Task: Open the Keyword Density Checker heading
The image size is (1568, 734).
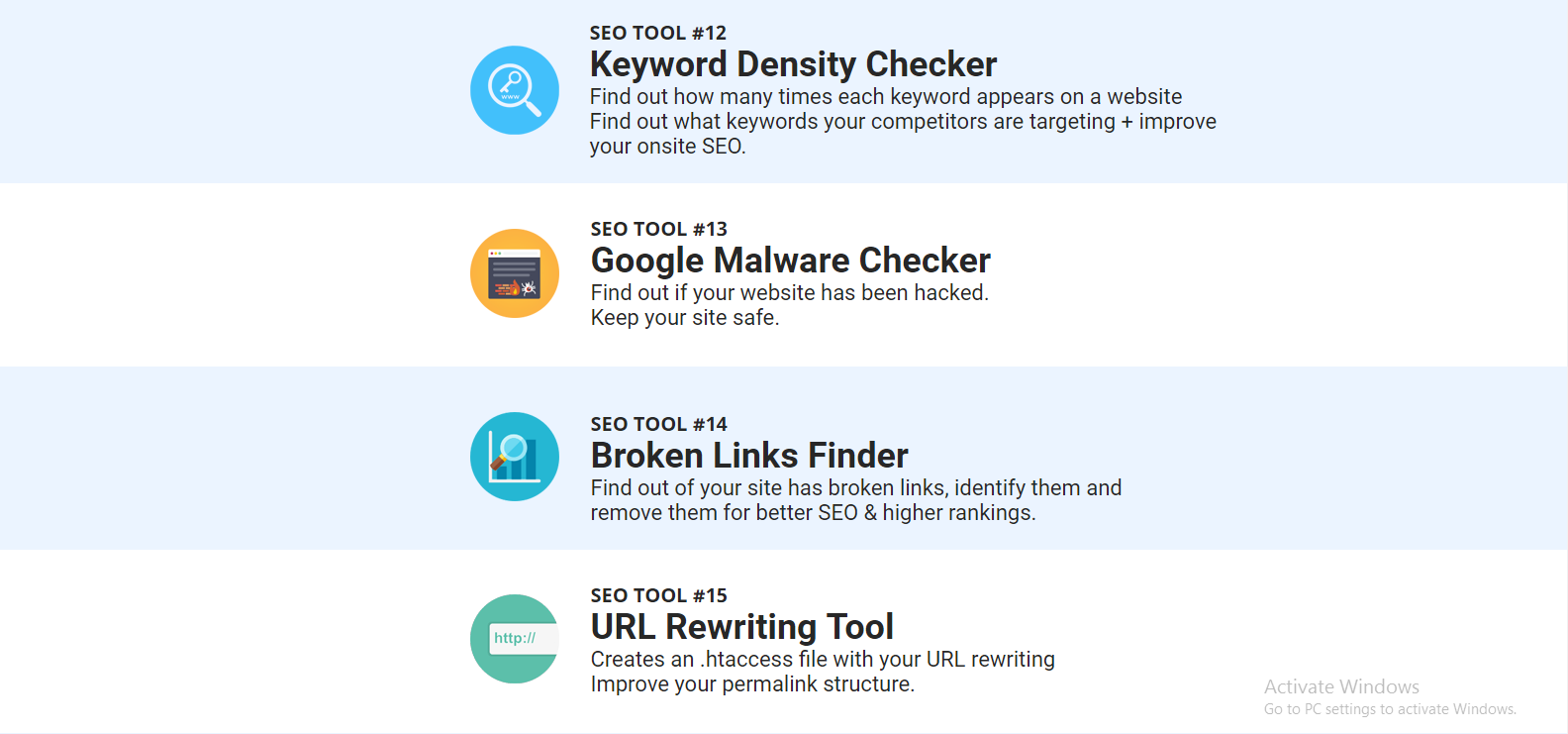Action: click(x=793, y=64)
